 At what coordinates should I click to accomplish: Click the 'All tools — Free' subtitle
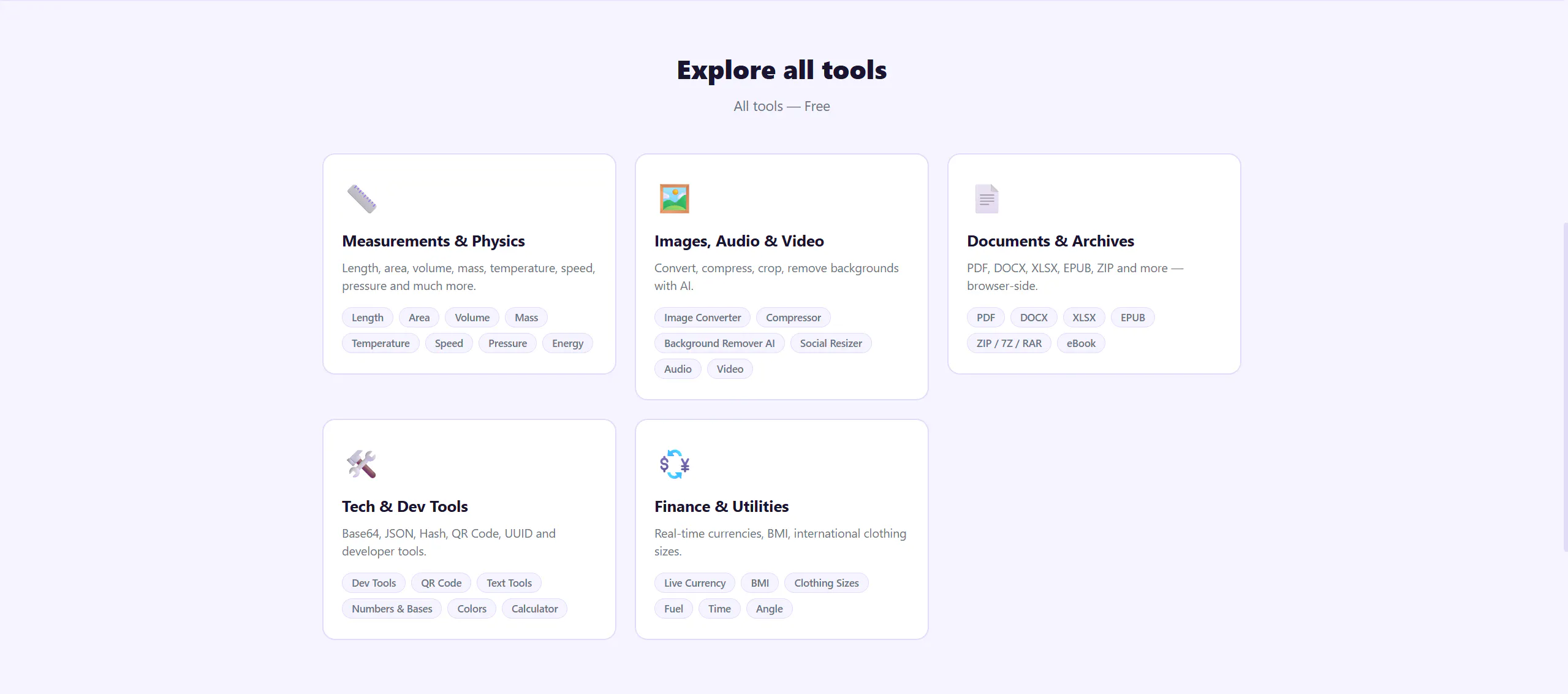pos(782,106)
